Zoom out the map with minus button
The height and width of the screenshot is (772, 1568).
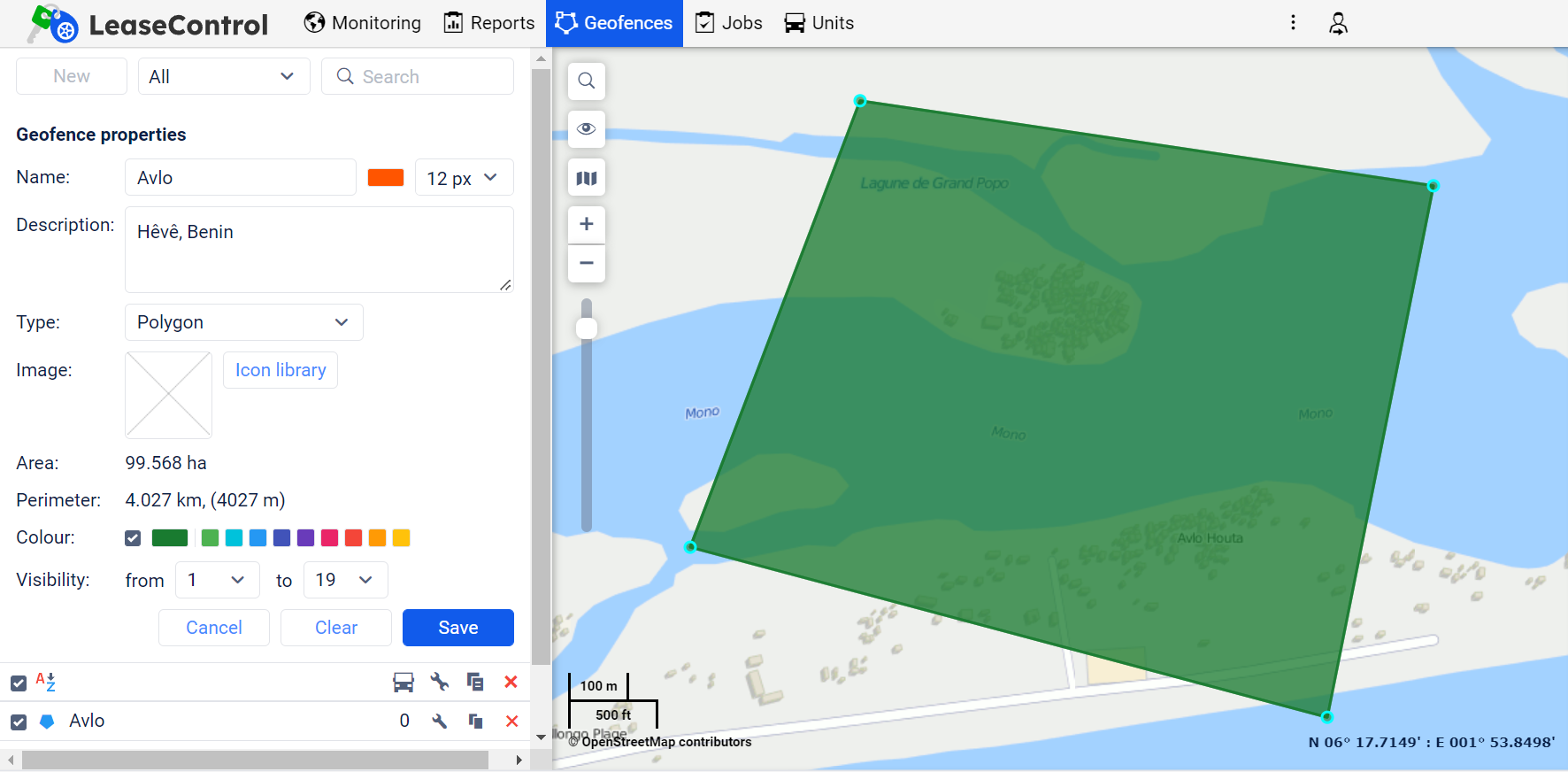click(x=586, y=263)
